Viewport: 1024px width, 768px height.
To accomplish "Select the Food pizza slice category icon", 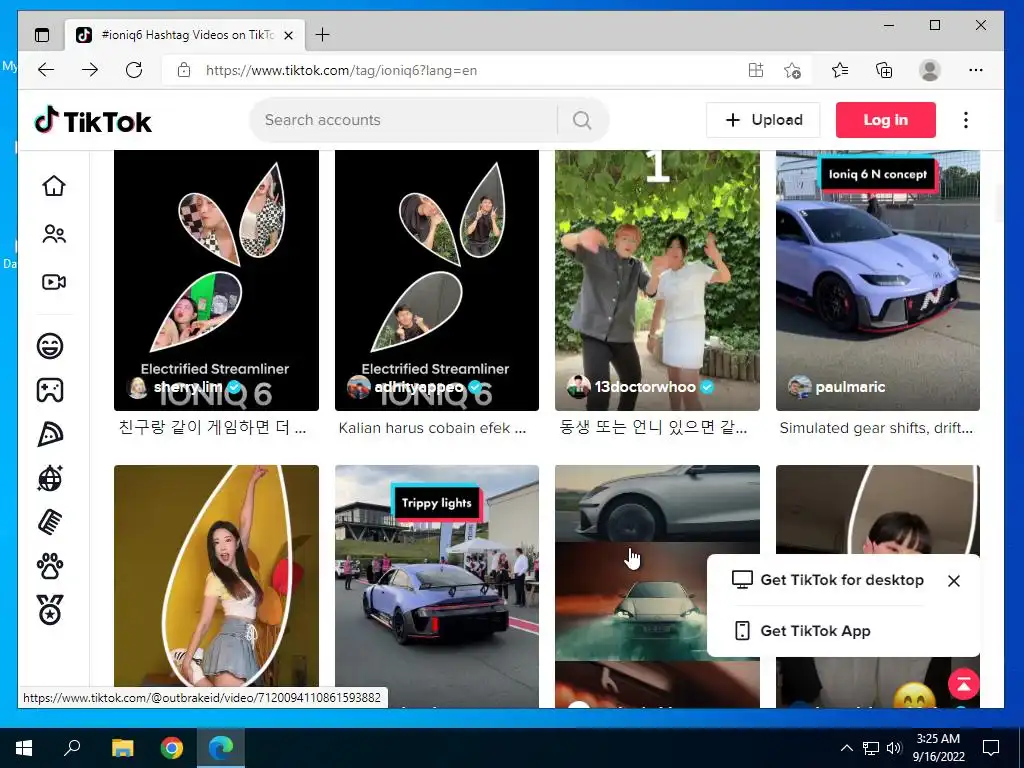I will click(x=50, y=434).
